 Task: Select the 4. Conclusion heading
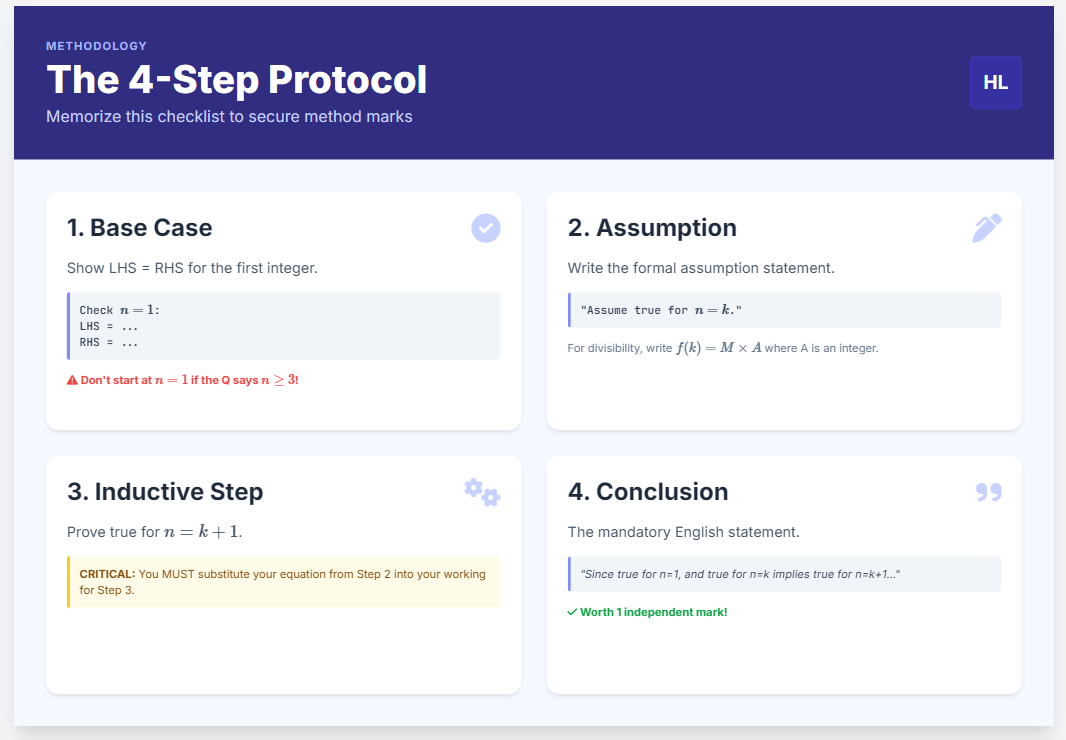(648, 492)
